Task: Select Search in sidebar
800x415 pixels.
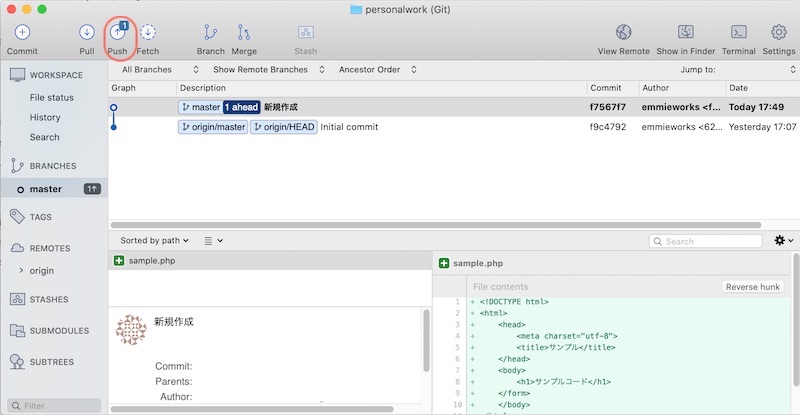Action: (x=44, y=137)
